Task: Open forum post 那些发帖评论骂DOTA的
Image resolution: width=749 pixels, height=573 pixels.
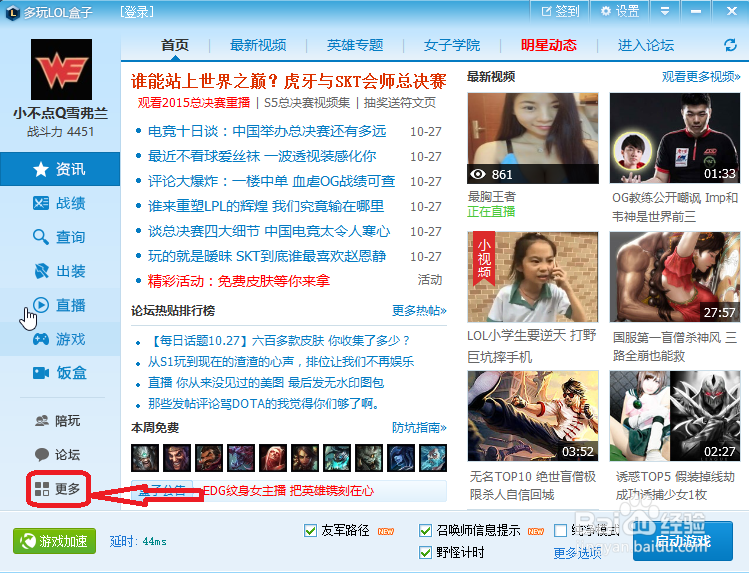Action: [264, 404]
